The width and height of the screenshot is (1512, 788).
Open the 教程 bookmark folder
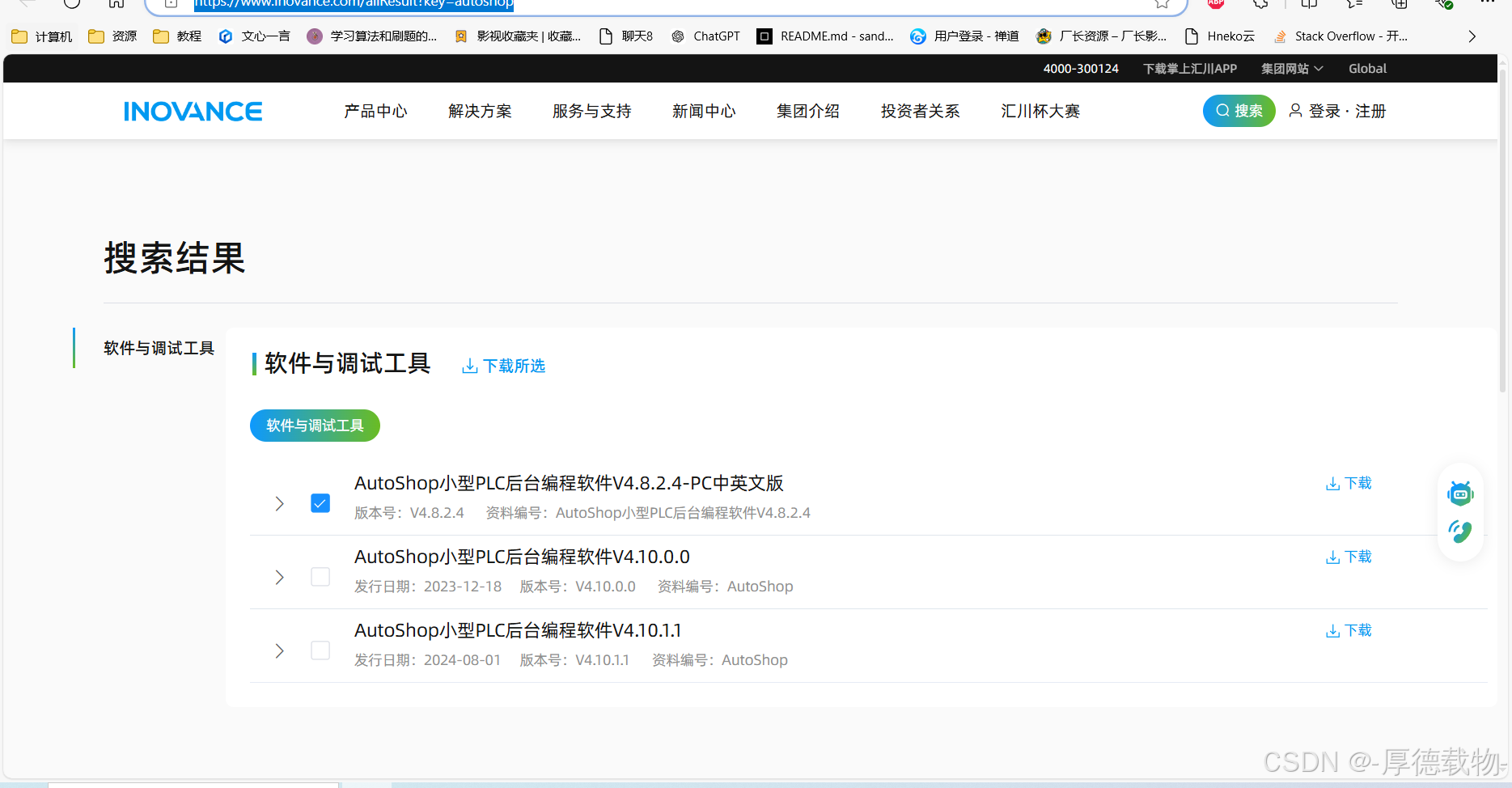(177, 36)
